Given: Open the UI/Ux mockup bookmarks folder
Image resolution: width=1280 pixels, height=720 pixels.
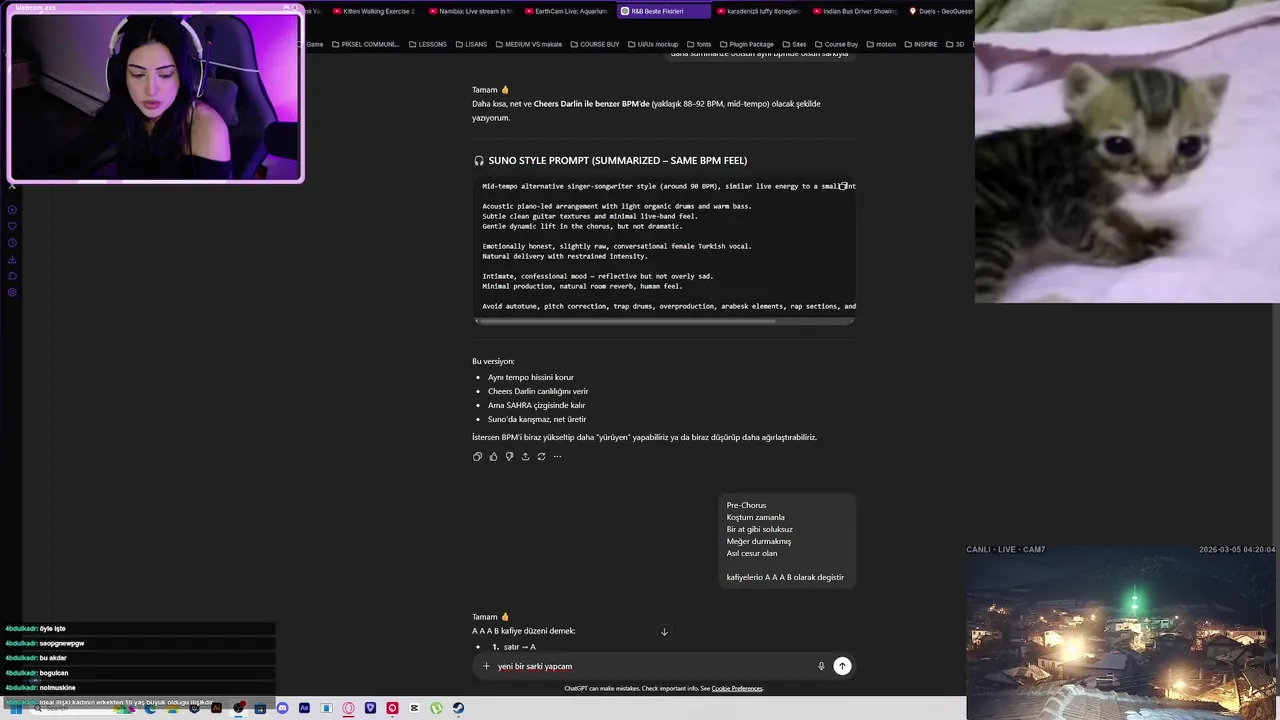Looking at the screenshot, I should (x=652, y=44).
